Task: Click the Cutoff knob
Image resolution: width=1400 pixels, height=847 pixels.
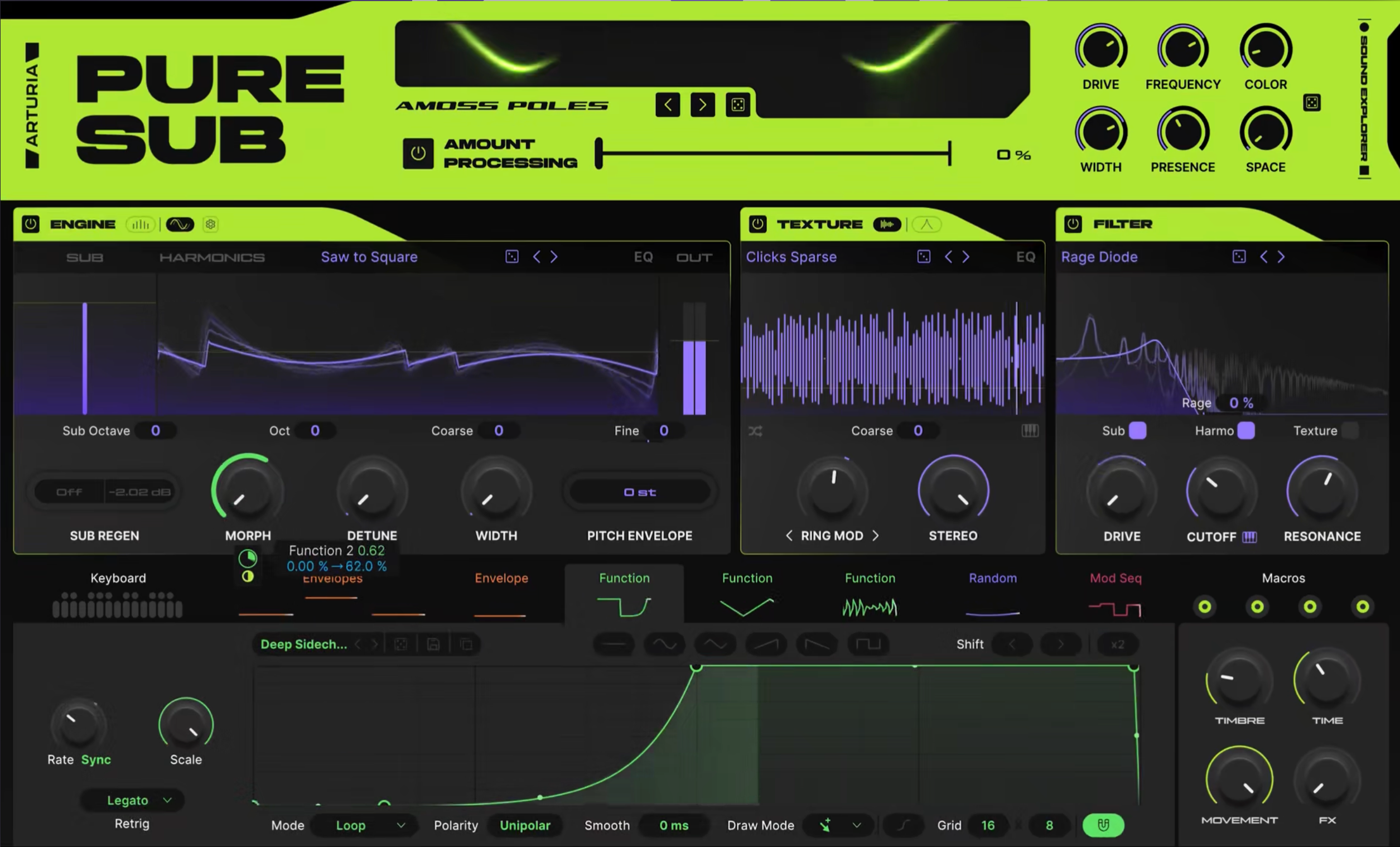Action: [1221, 489]
